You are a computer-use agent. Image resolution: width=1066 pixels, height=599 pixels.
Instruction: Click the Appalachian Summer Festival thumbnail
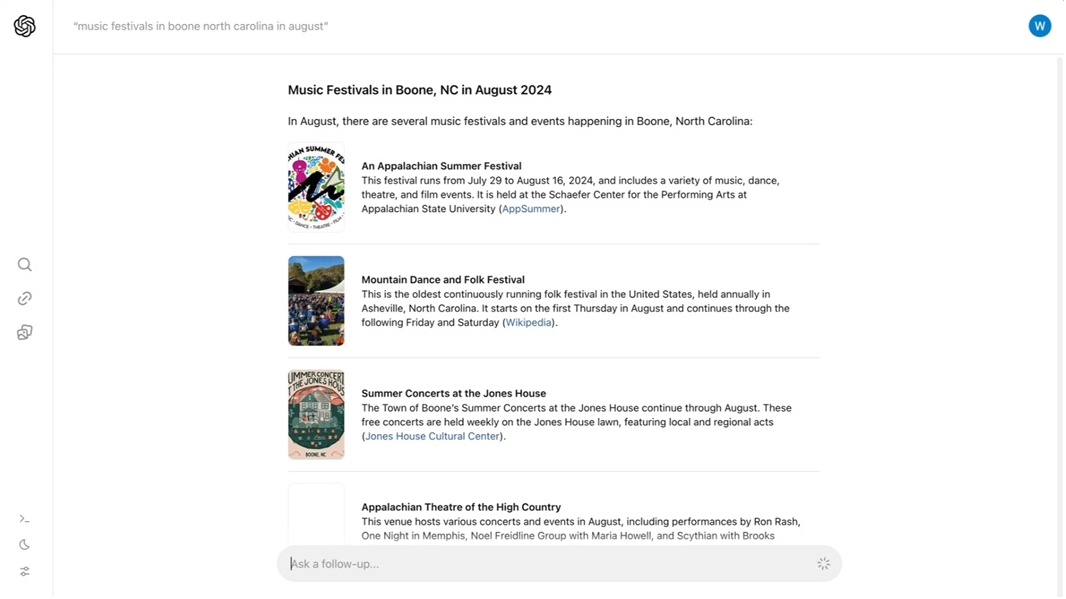tap(316, 188)
